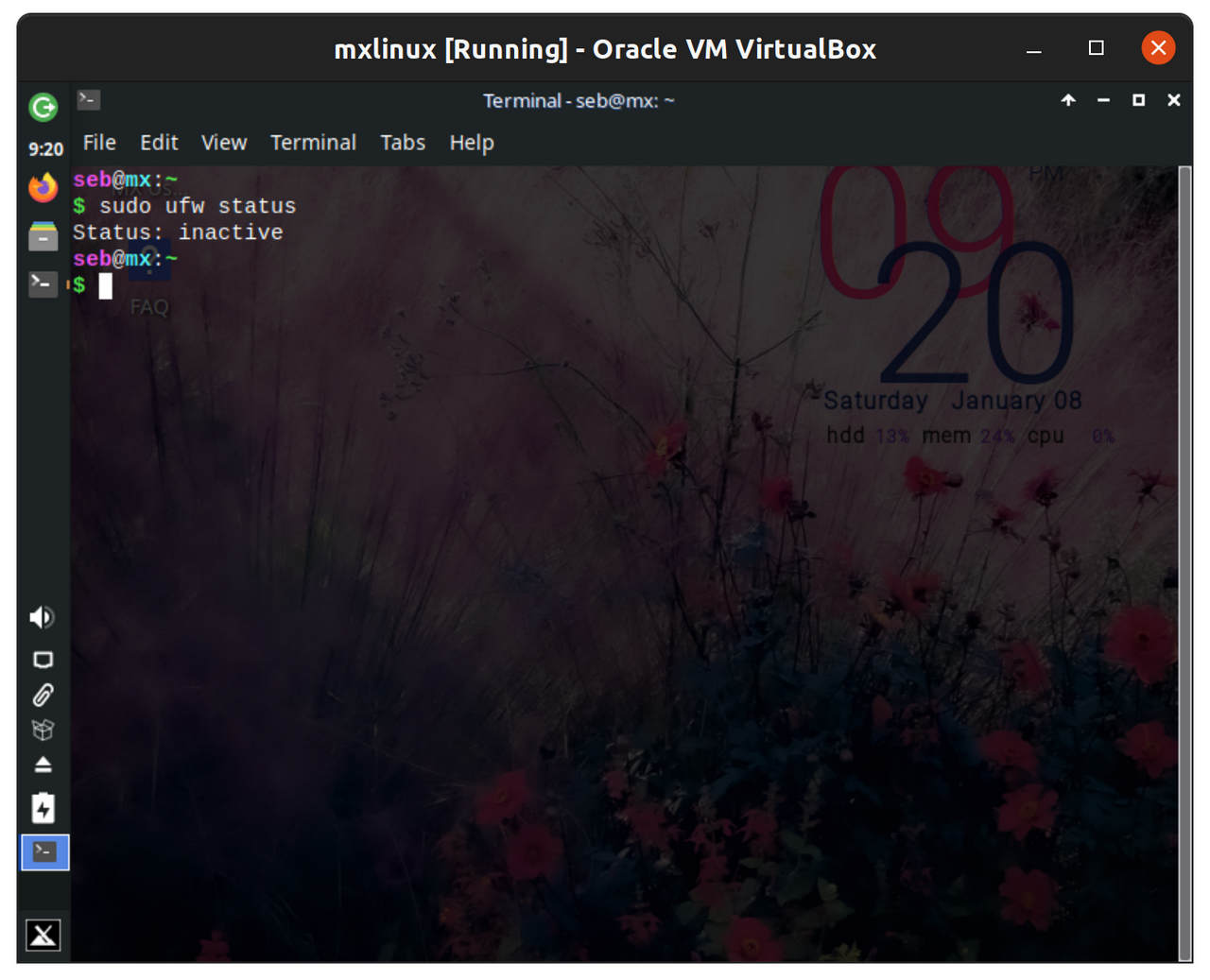
Task: Open the Terminal menu in menu bar
Action: click(313, 143)
